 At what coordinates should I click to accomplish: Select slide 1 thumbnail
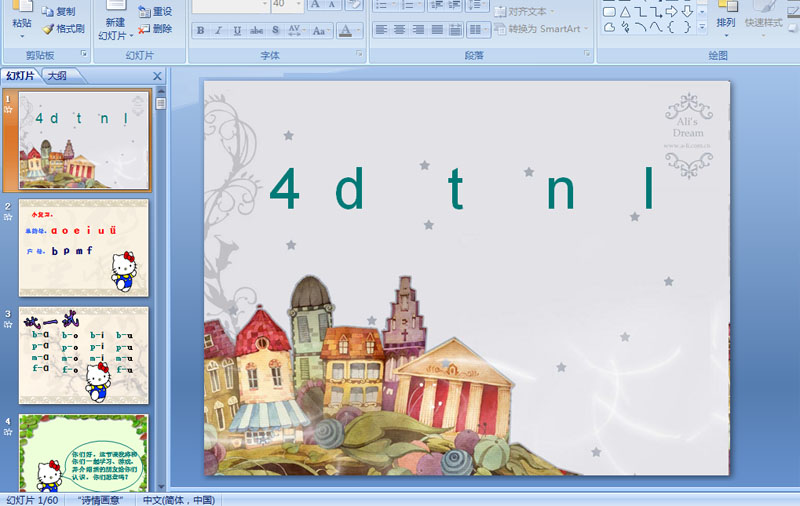pyautogui.click(x=84, y=140)
